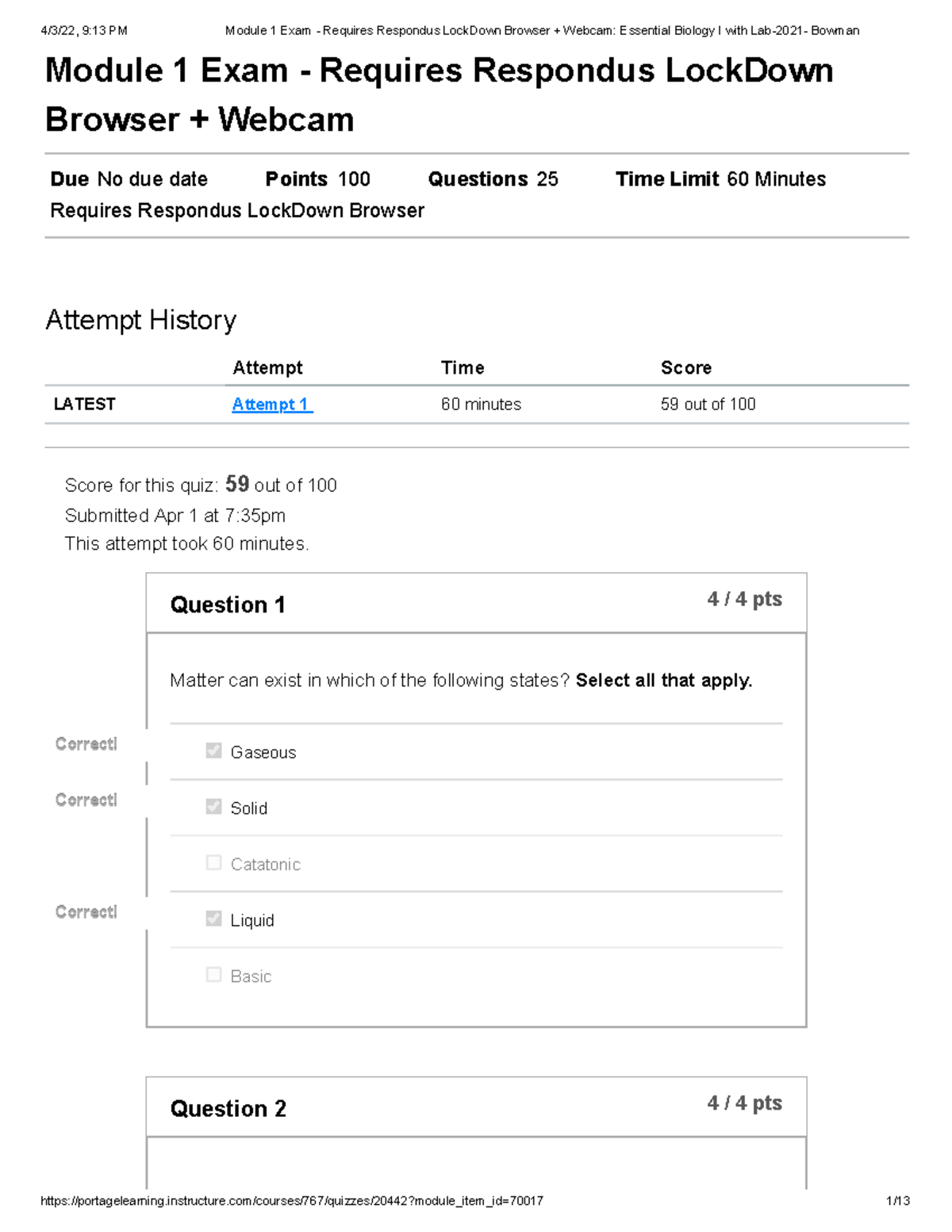The height and width of the screenshot is (1232, 952).
Task: Toggle the Gaseous checkbox
Action: pyautogui.click(x=213, y=751)
